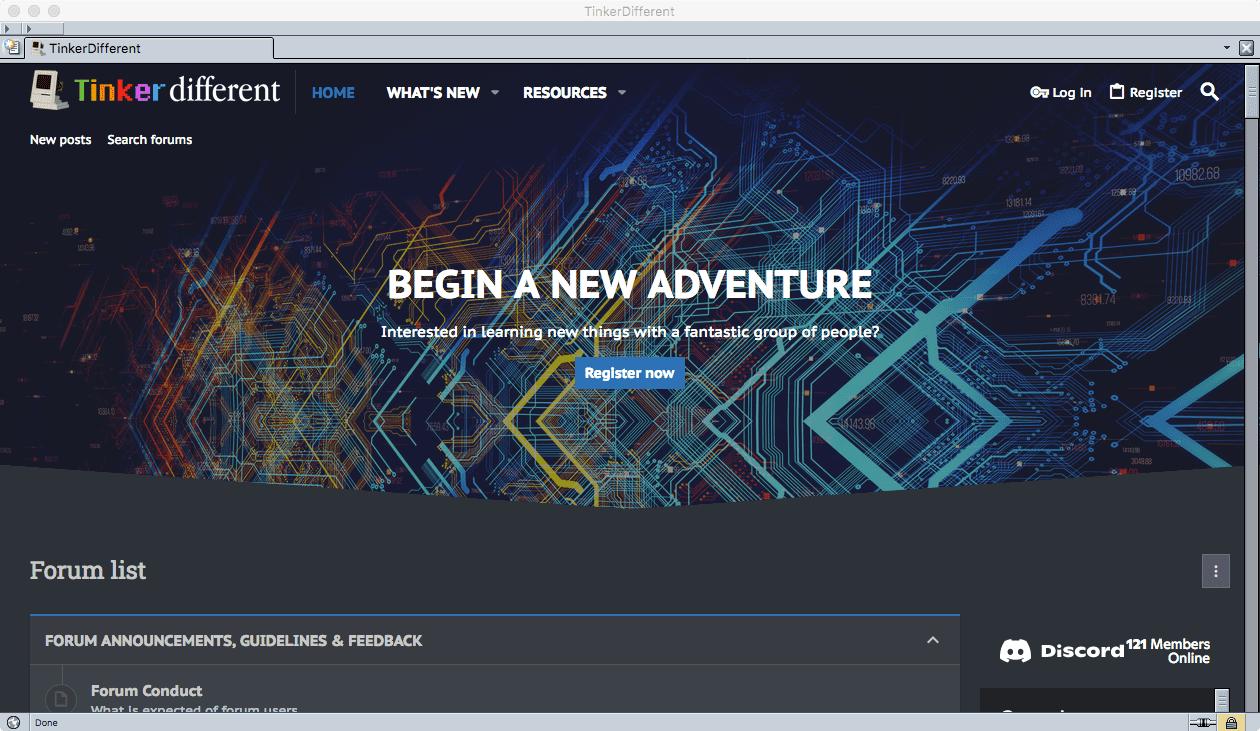This screenshot has width=1260, height=731.
Task: Click the Forum Conduct document icon
Action: 61,697
